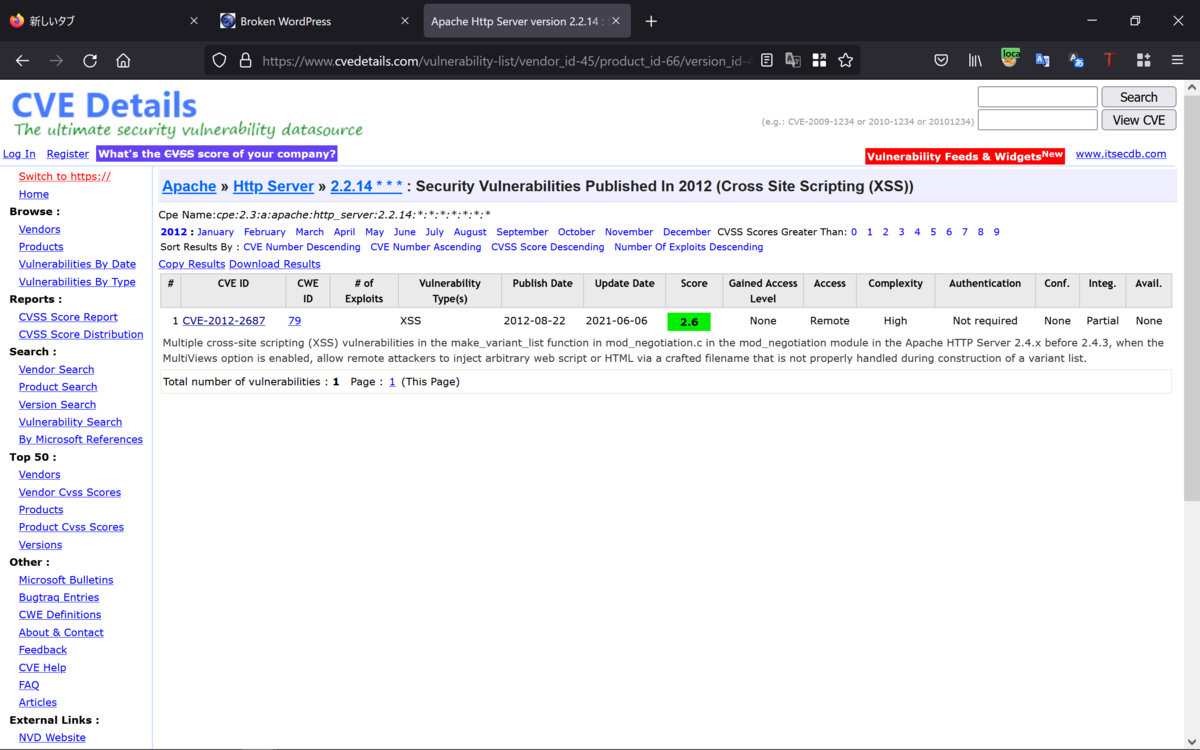Bookmark this page with the star icon
The height and width of the screenshot is (750, 1200).
(846, 60)
